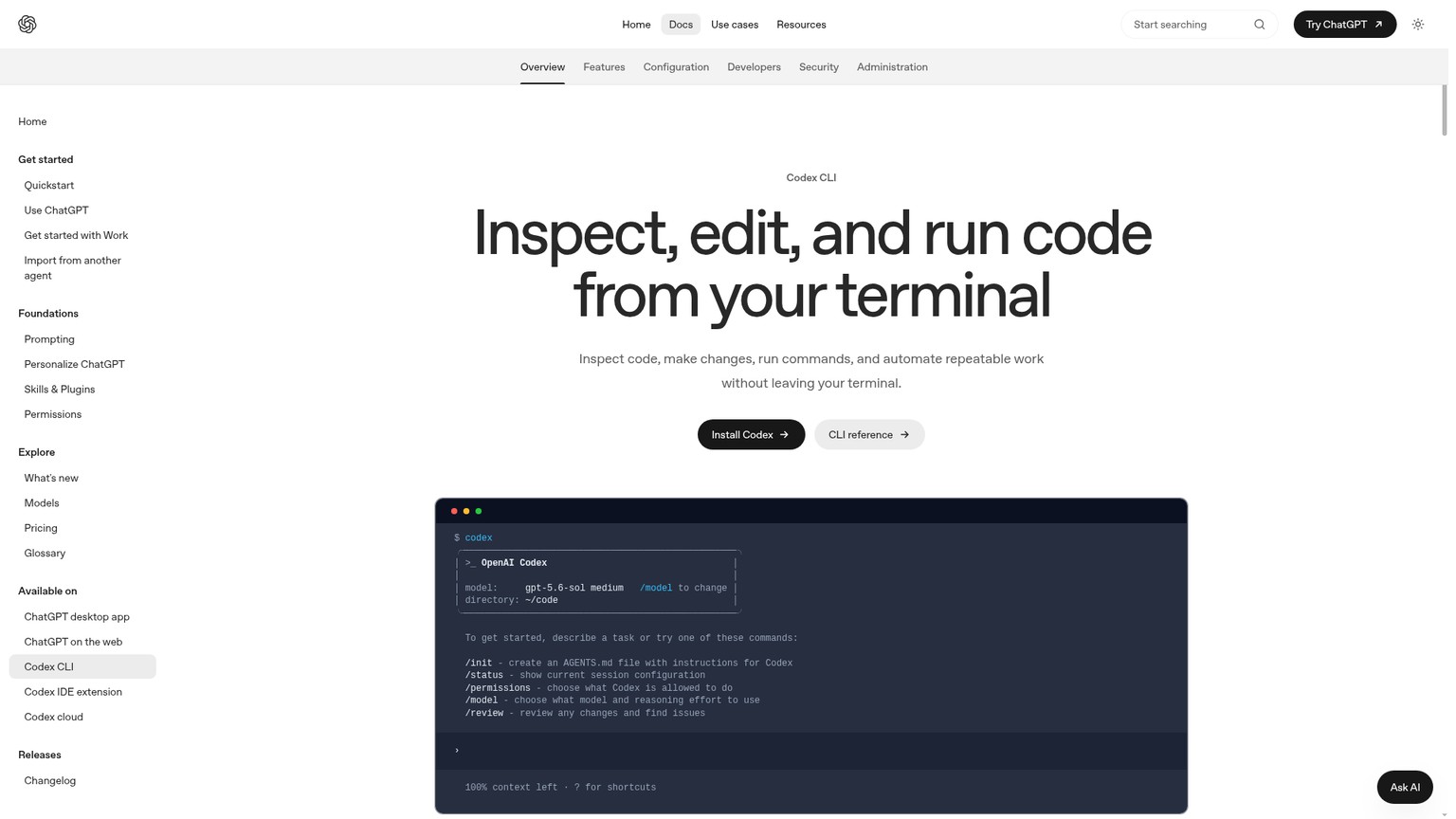Click the /status command line in terminal

585,676
